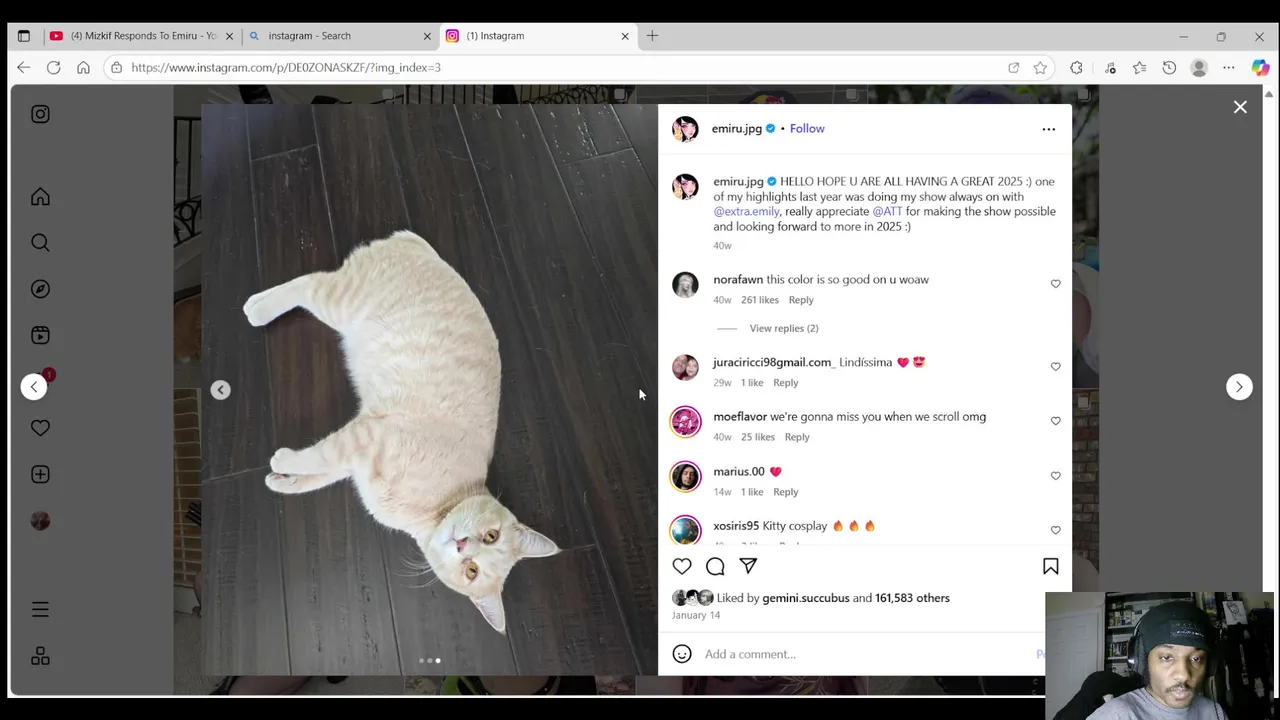Like juraciricci98gmail.com_ comment

point(1055,367)
